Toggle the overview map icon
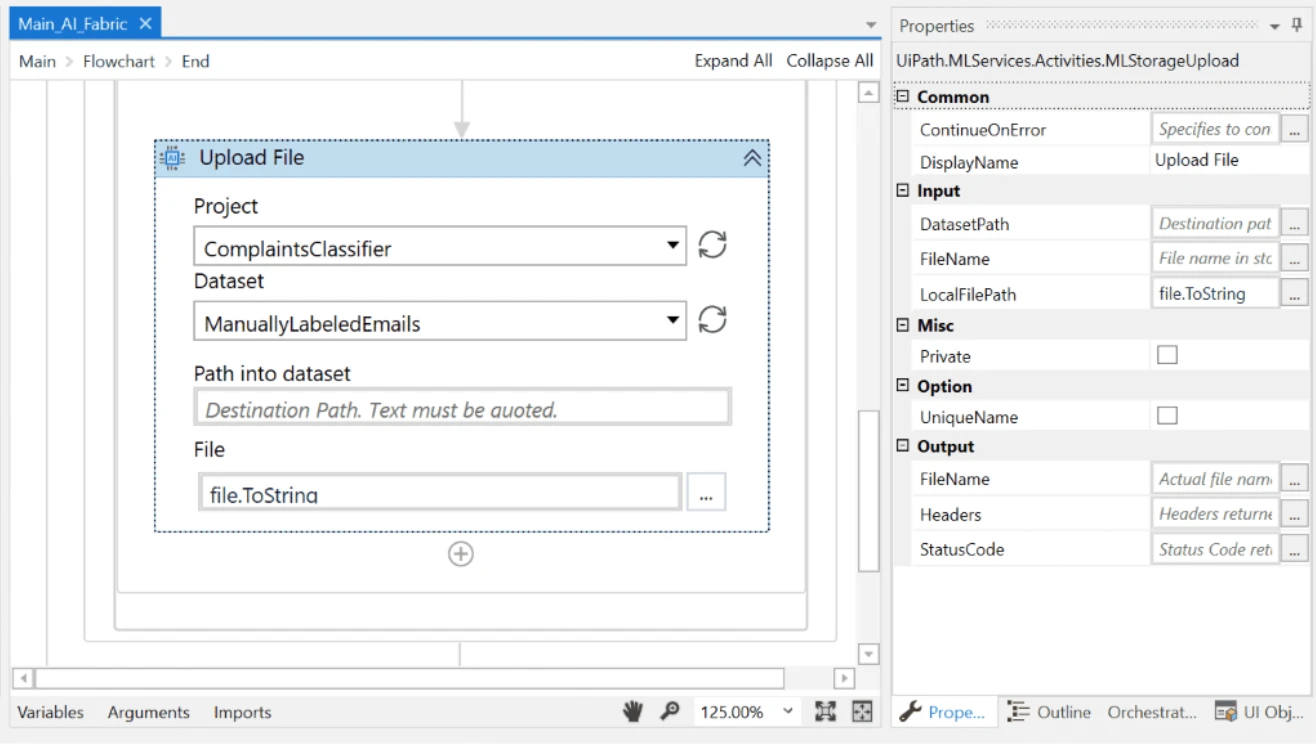The image size is (1316, 745). [x=862, y=711]
